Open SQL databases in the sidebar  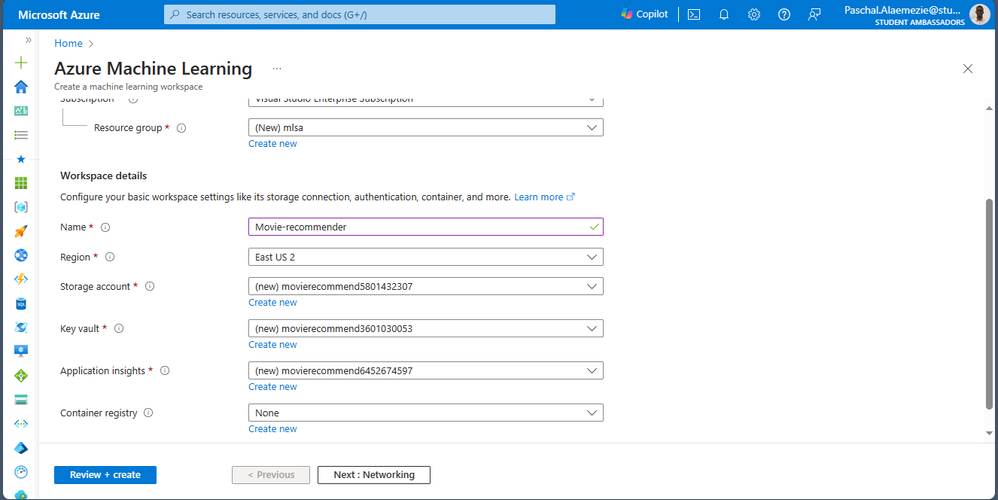21,303
